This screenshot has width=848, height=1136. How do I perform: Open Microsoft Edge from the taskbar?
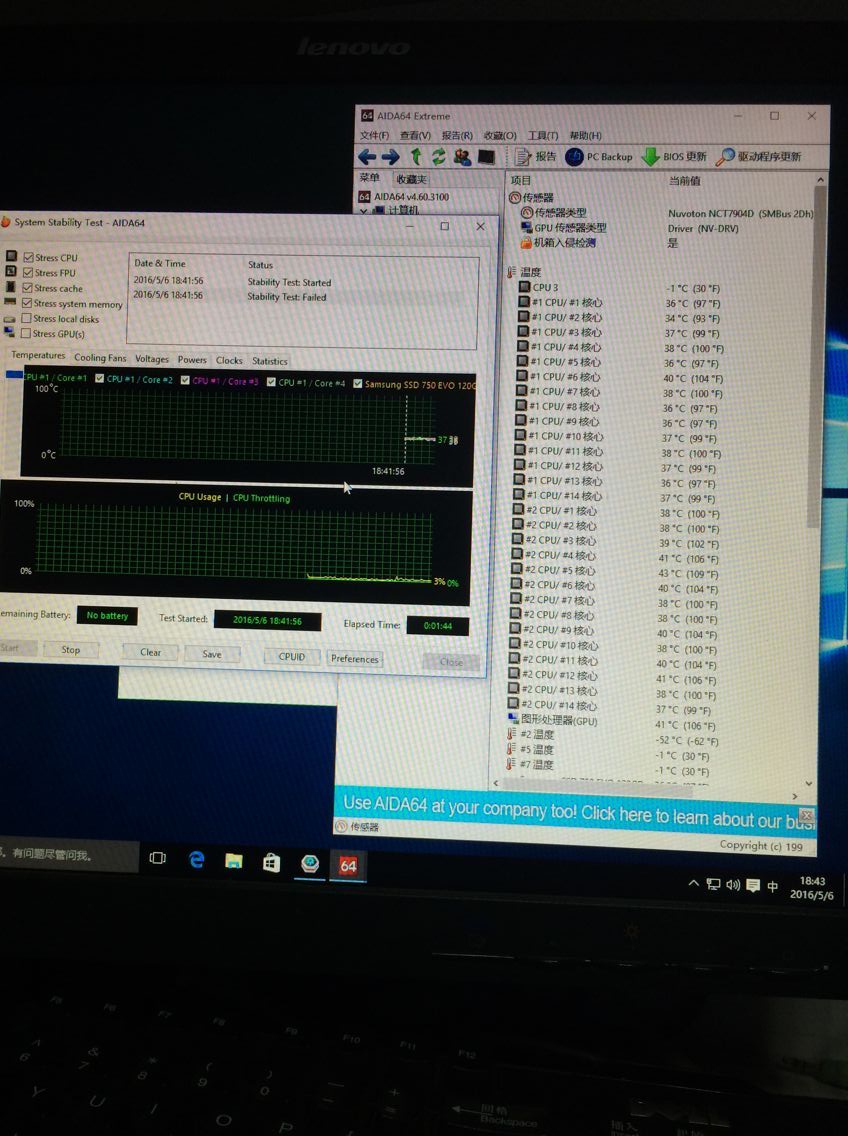[x=196, y=860]
